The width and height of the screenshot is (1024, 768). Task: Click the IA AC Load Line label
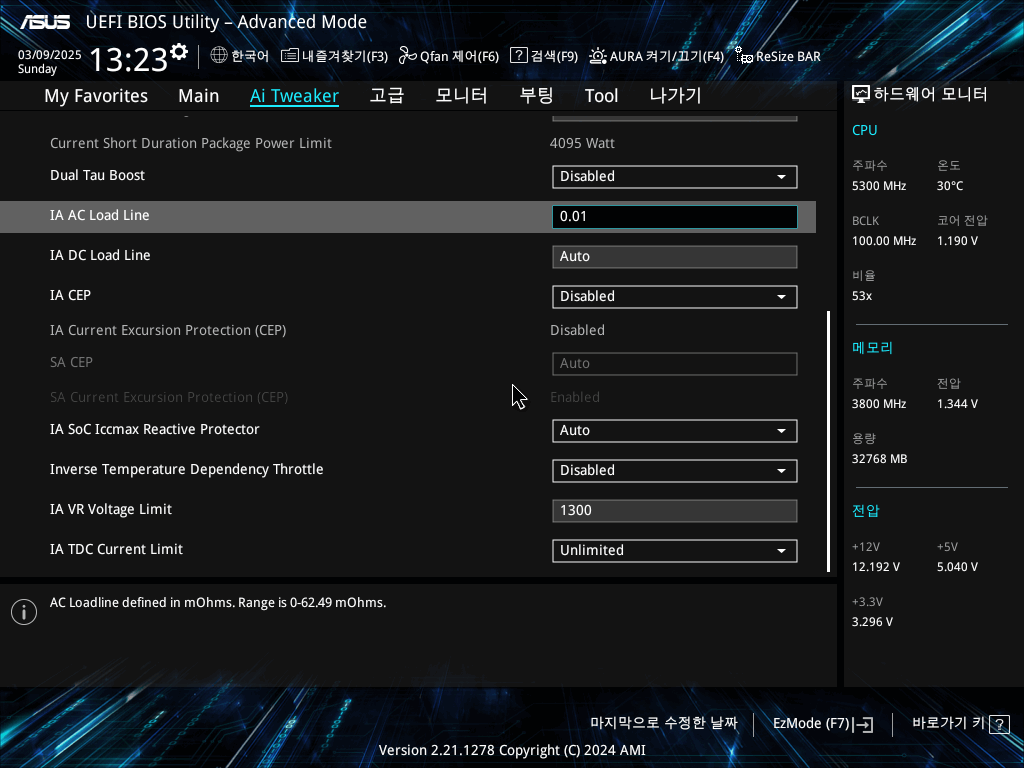99,216
